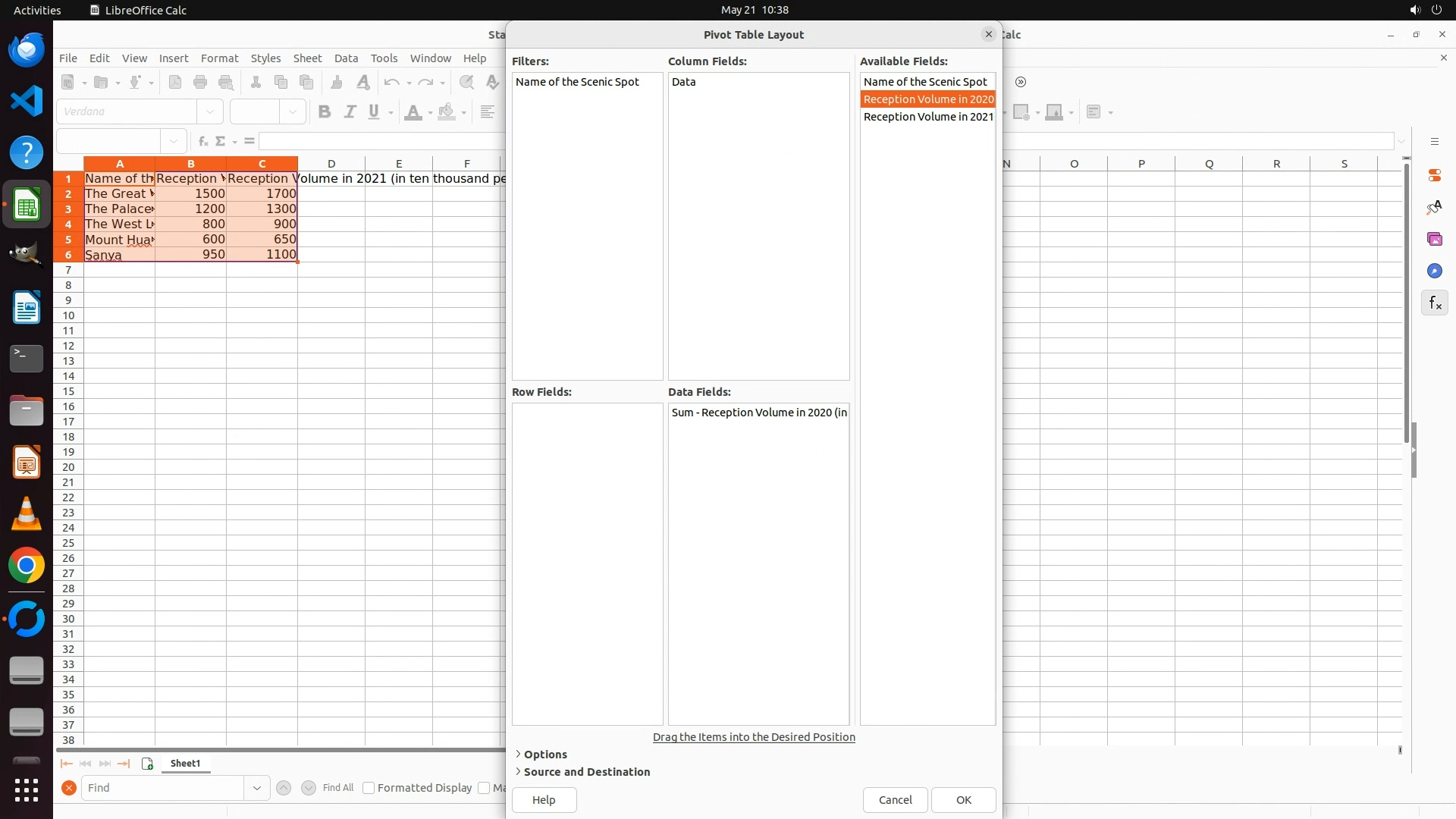Click the Clone Formatting paintbrush icon
Image resolution: width=1456 pixels, height=819 pixels.
pyautogui.click(x=337, y=83)
